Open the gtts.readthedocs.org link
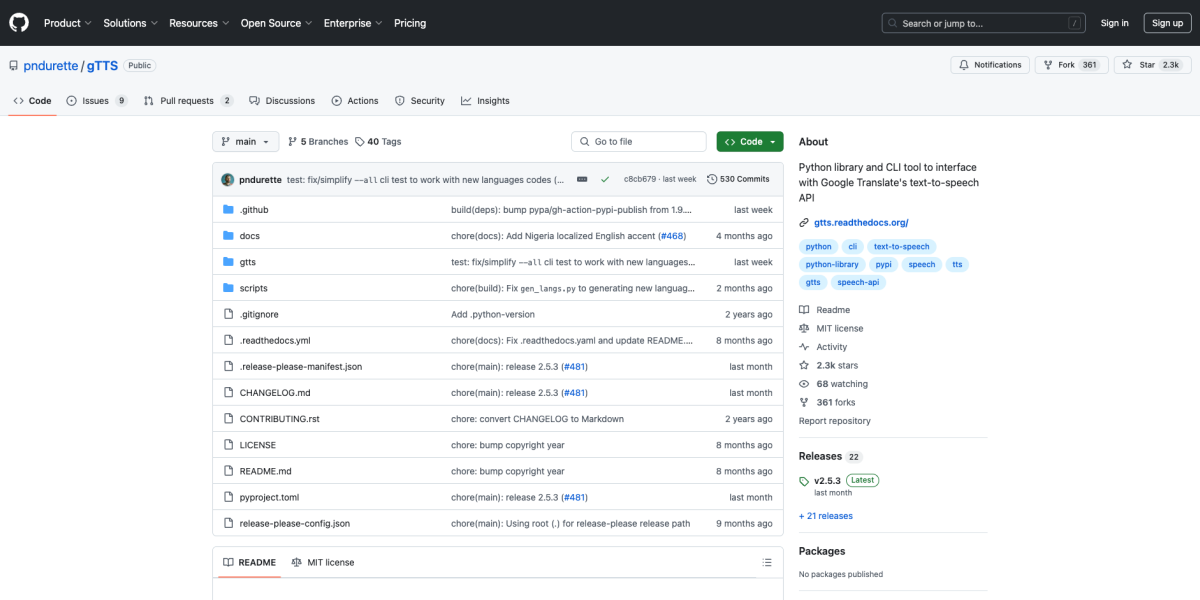The width and height of the screenshot is (1200, 600). pyautogui.click(x=860, y=223)
